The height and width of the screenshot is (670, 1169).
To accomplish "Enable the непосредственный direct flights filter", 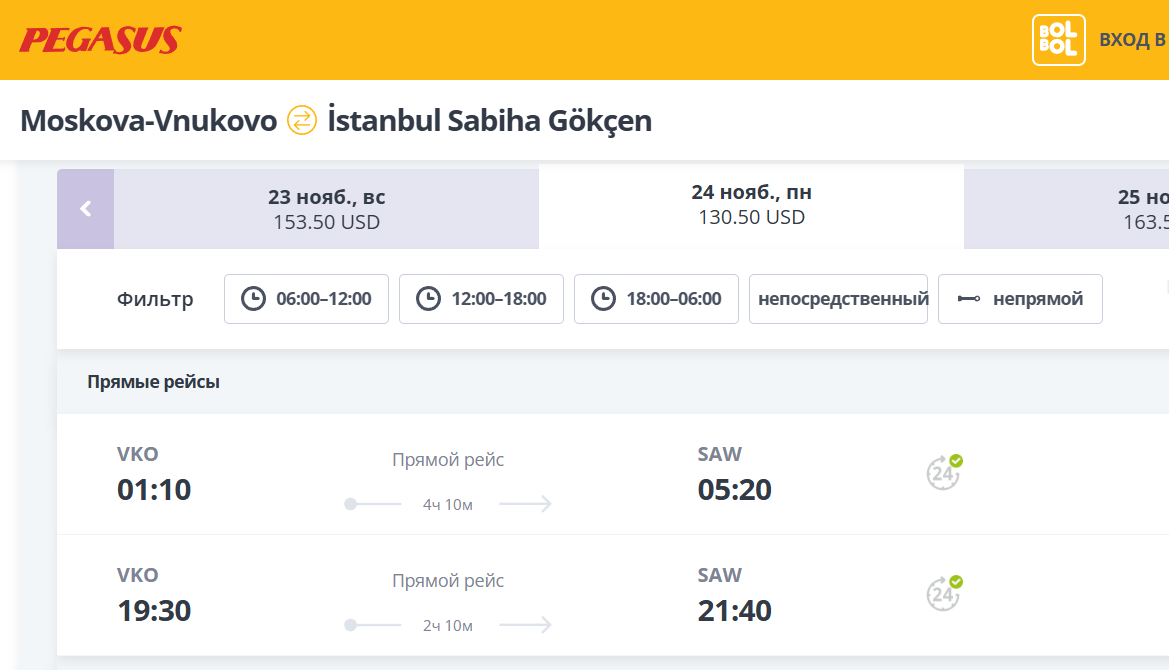I will (838, 299).
